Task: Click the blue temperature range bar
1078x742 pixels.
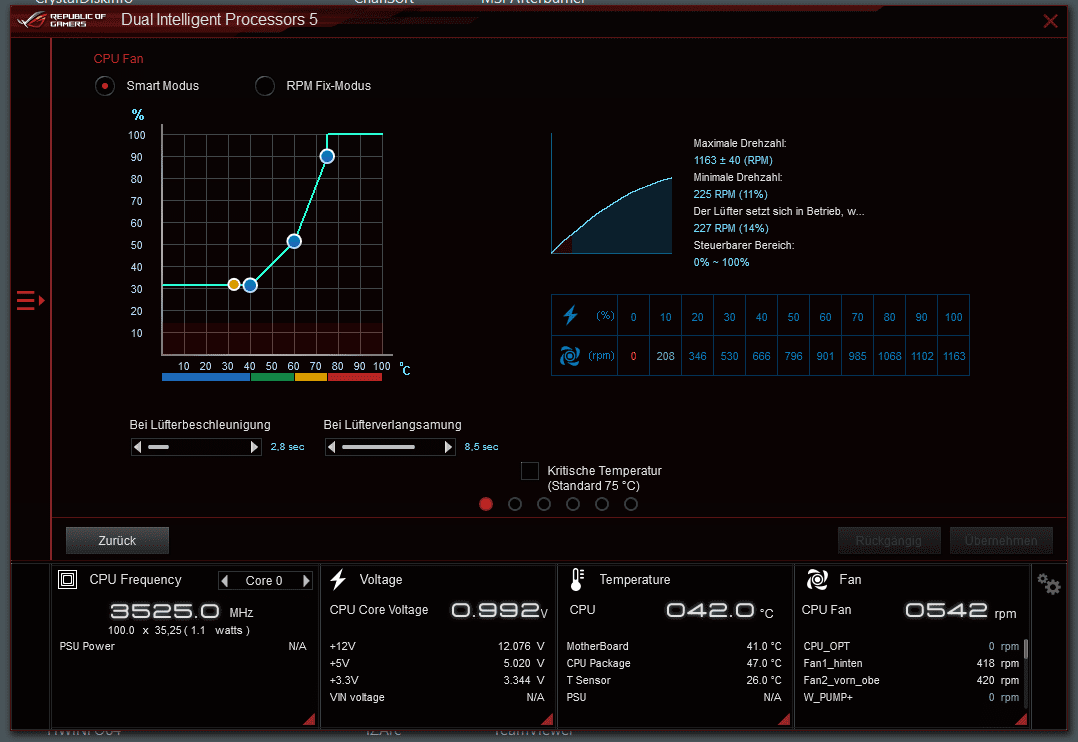Action: pyautogui.click(x=206, y=377)
